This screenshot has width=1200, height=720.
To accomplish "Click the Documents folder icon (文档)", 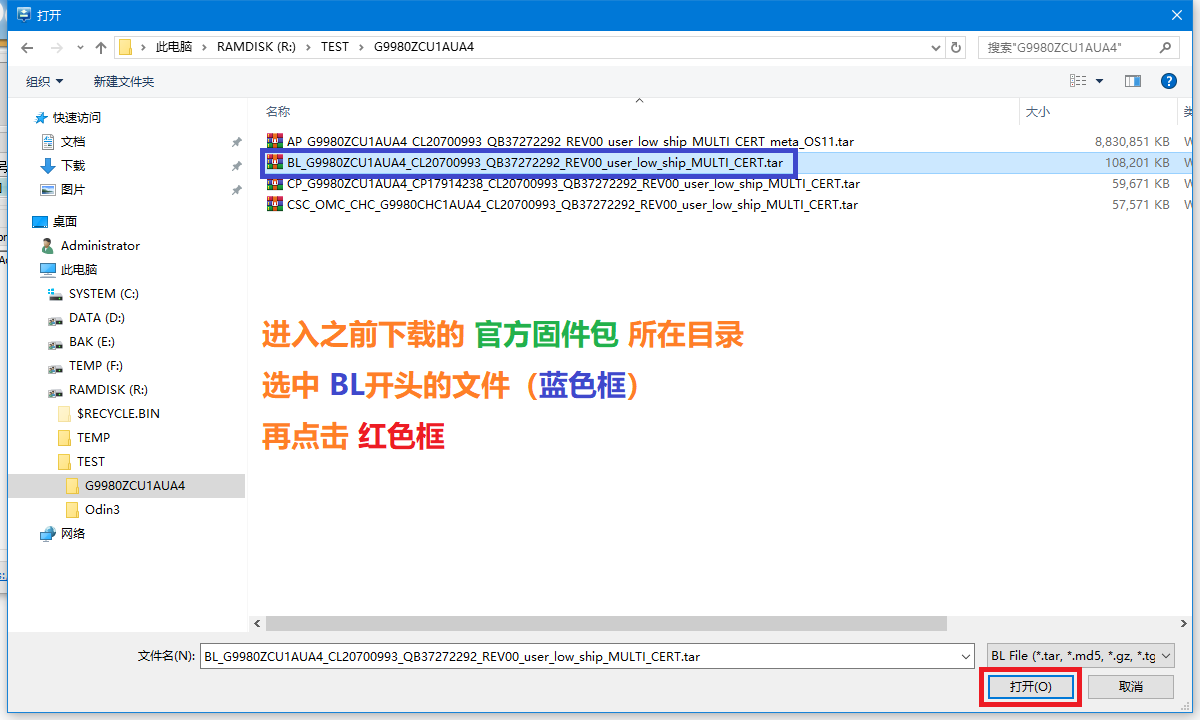I will click(47, 141).
